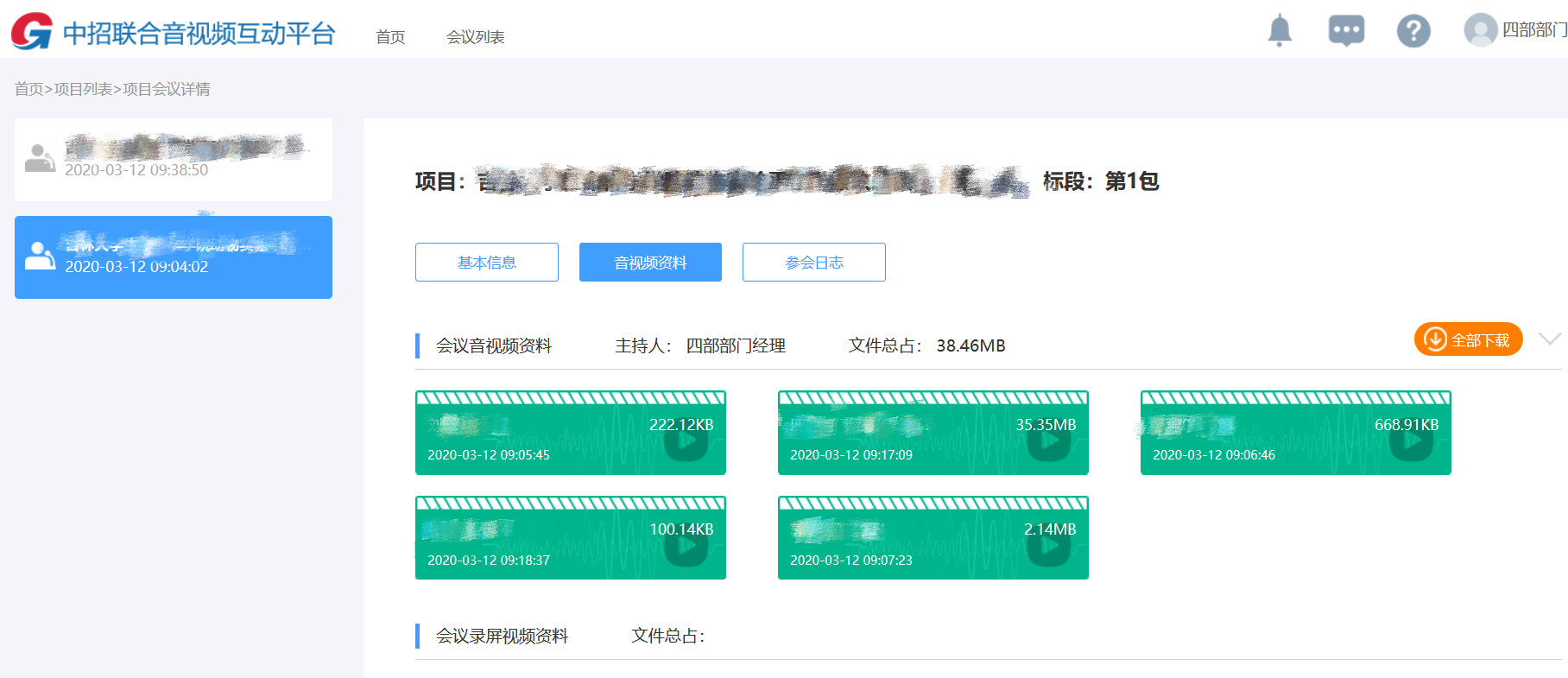The width and height of the screenshot is (1568, 678).
Task: Play the 100.14KB audio recording
Action: pos(686,546)
